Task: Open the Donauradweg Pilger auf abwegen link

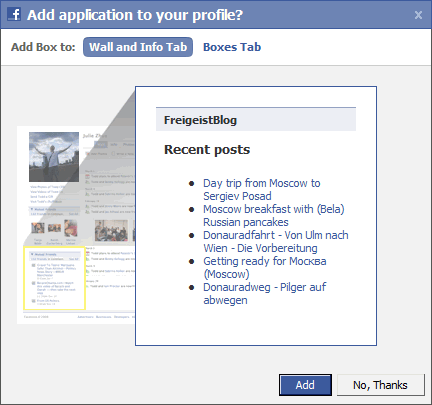Action: 265,293
